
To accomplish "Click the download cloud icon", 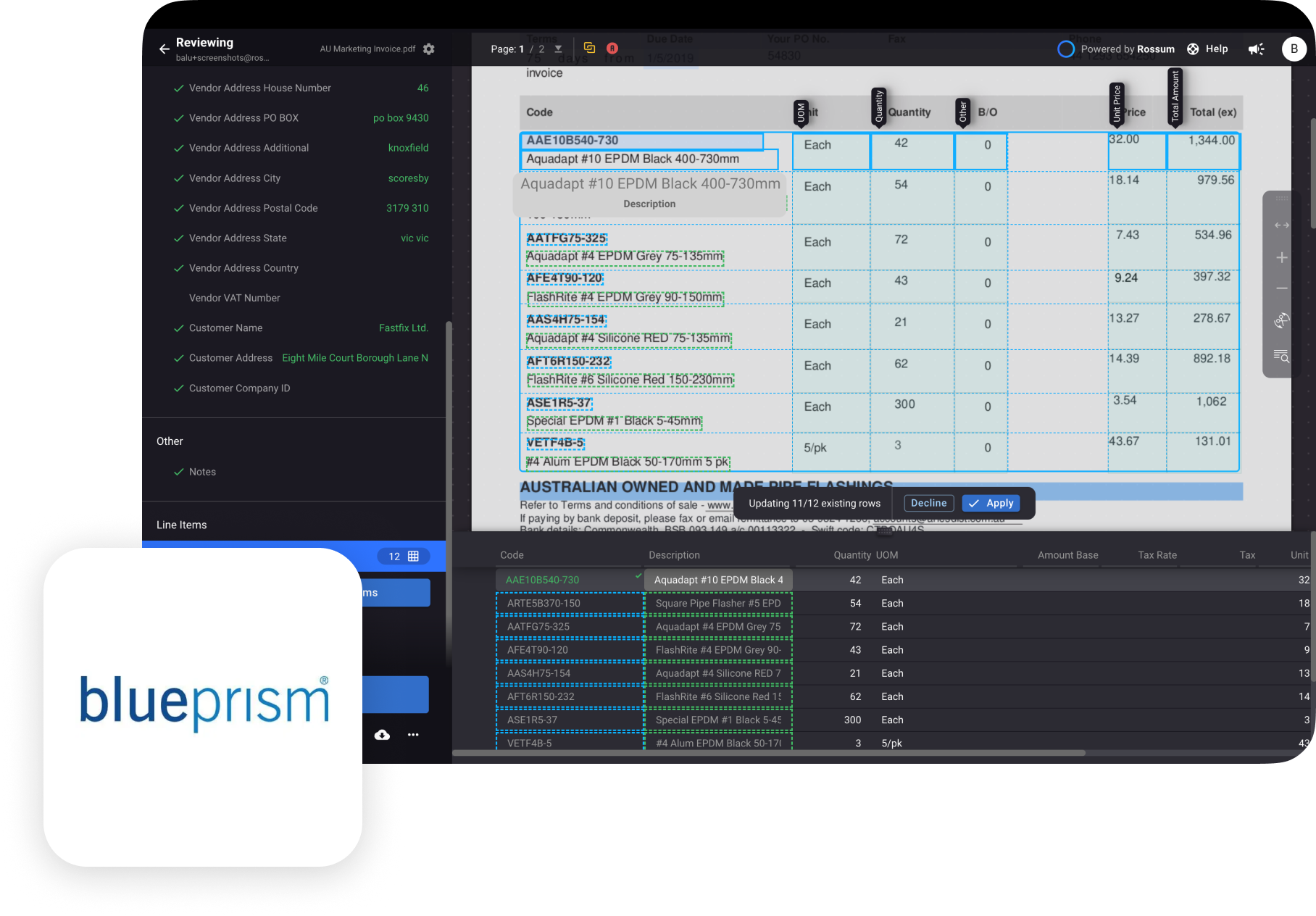I will click(x=382, y=734).
